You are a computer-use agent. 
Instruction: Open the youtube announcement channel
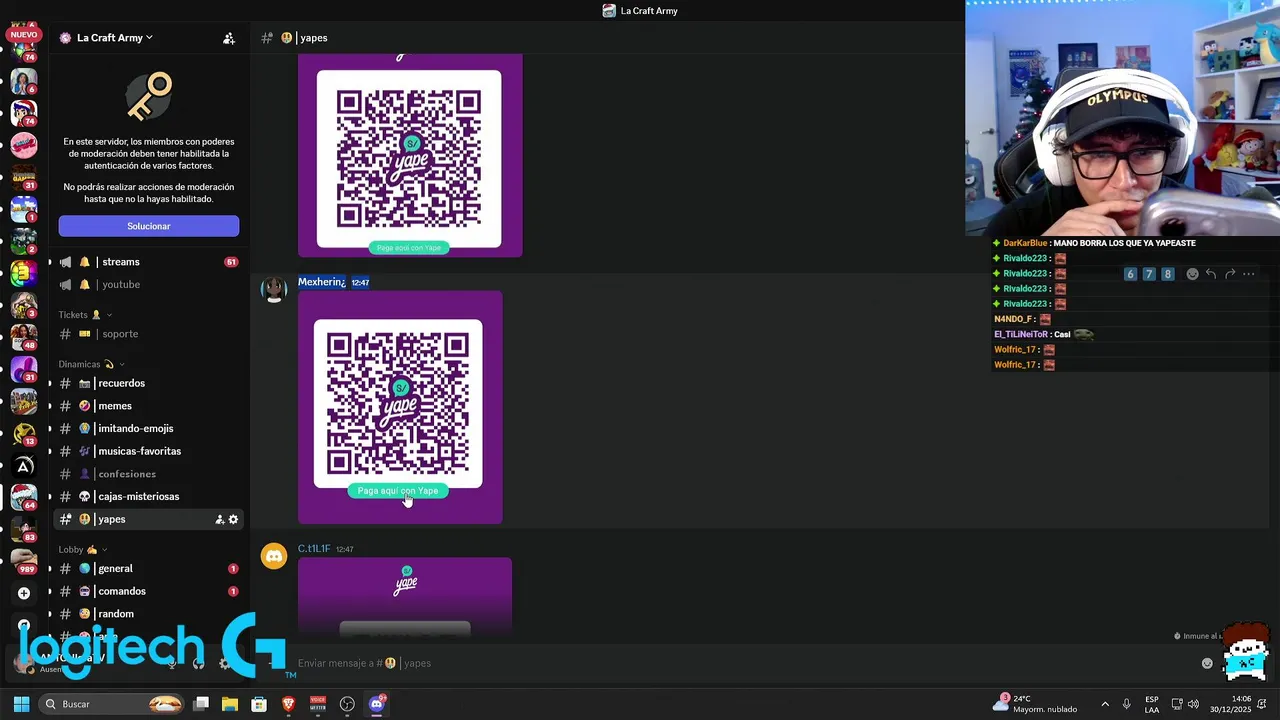tap(120, 284)
